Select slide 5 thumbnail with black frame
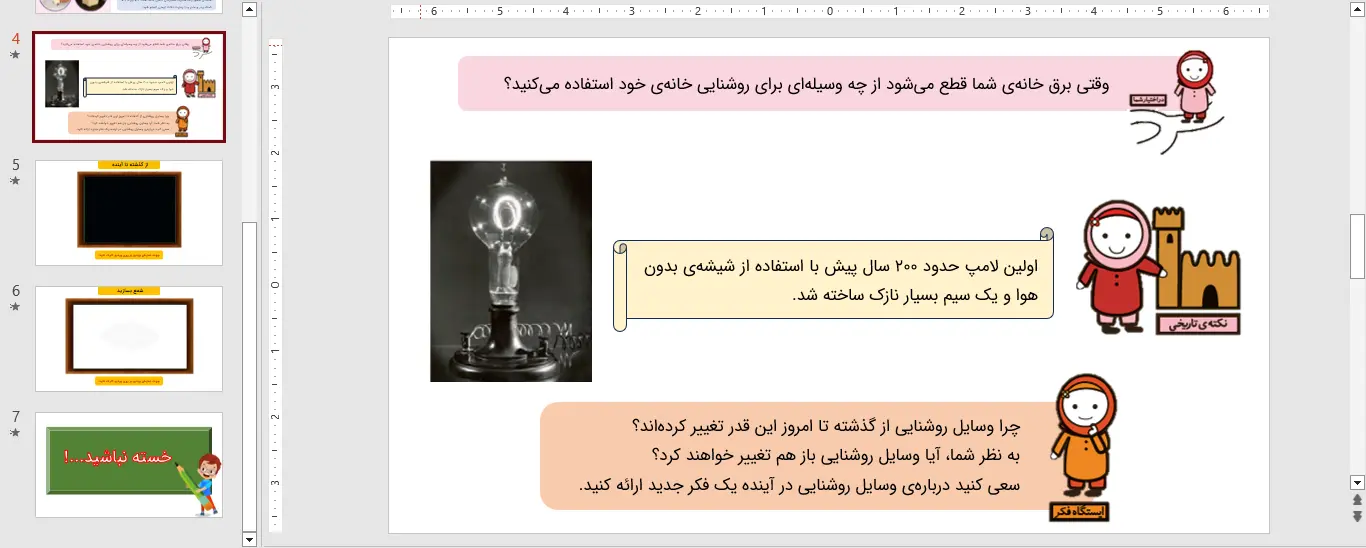 coord(129,213)
